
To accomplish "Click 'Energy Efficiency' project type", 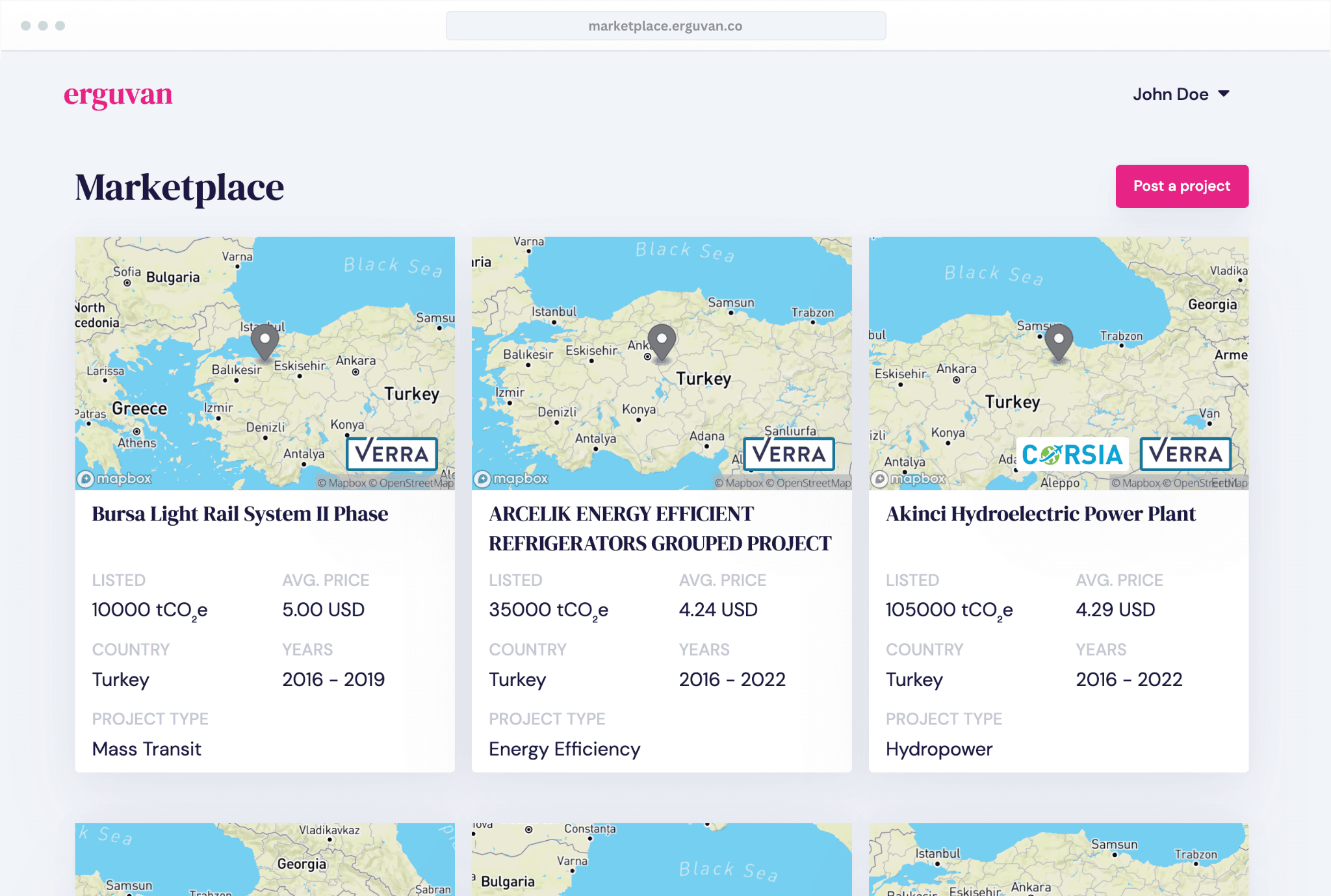I will (x=564, y=749).
